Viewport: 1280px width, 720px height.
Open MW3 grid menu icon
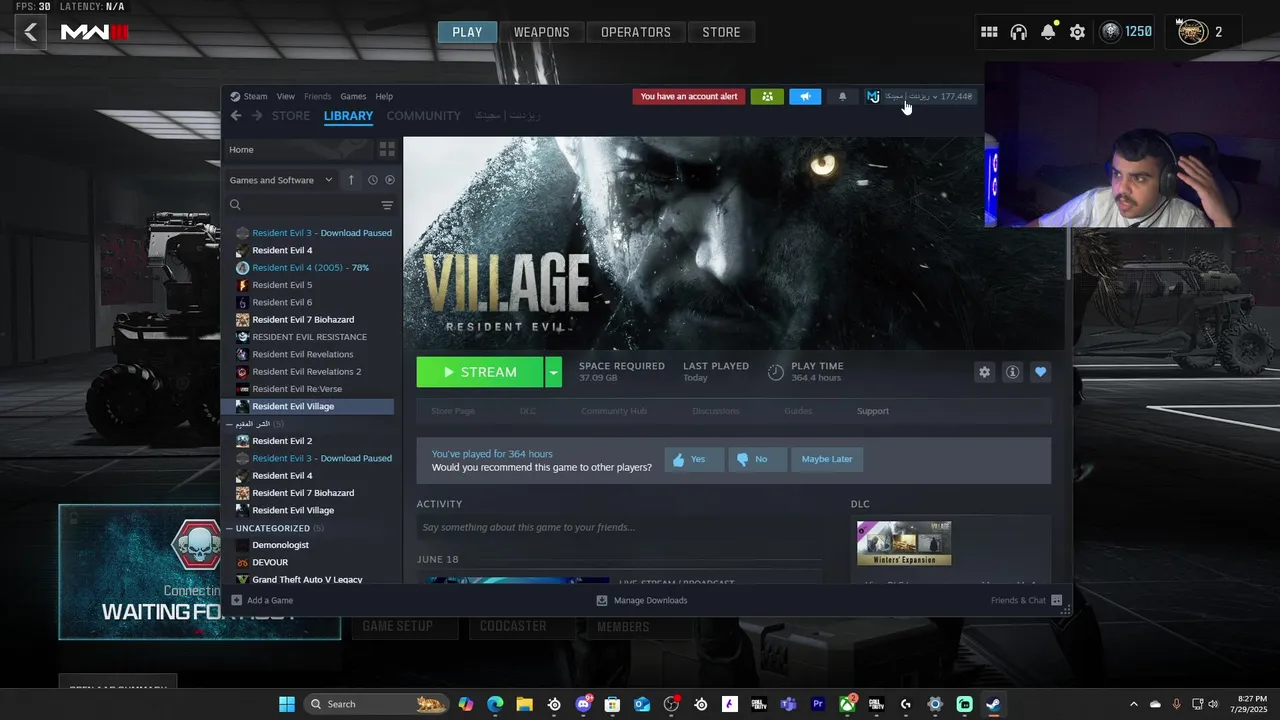click(989, 32)
